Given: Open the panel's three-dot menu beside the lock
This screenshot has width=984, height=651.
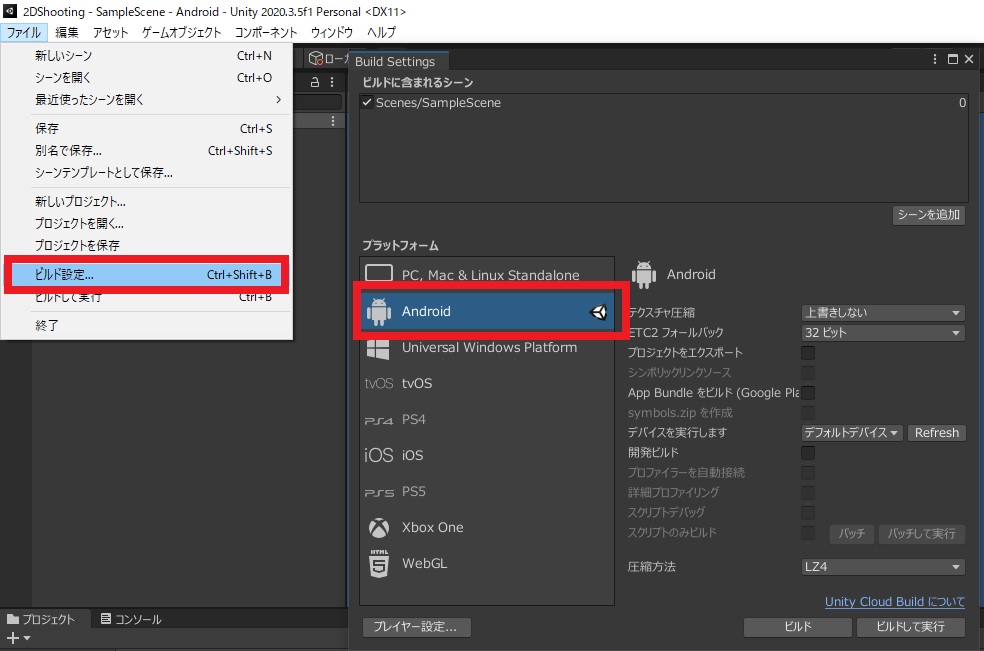Looking at the screenshot, I should click(332, 82).
